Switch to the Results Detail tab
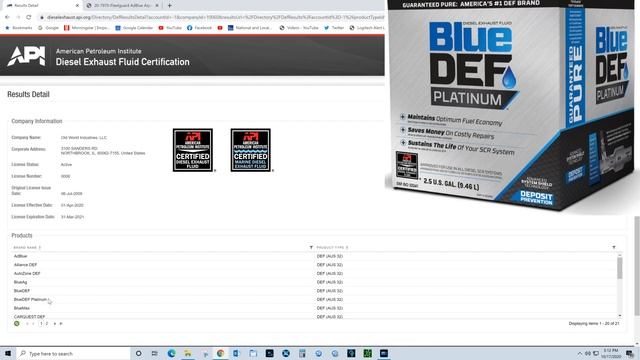 click(41, 5)
